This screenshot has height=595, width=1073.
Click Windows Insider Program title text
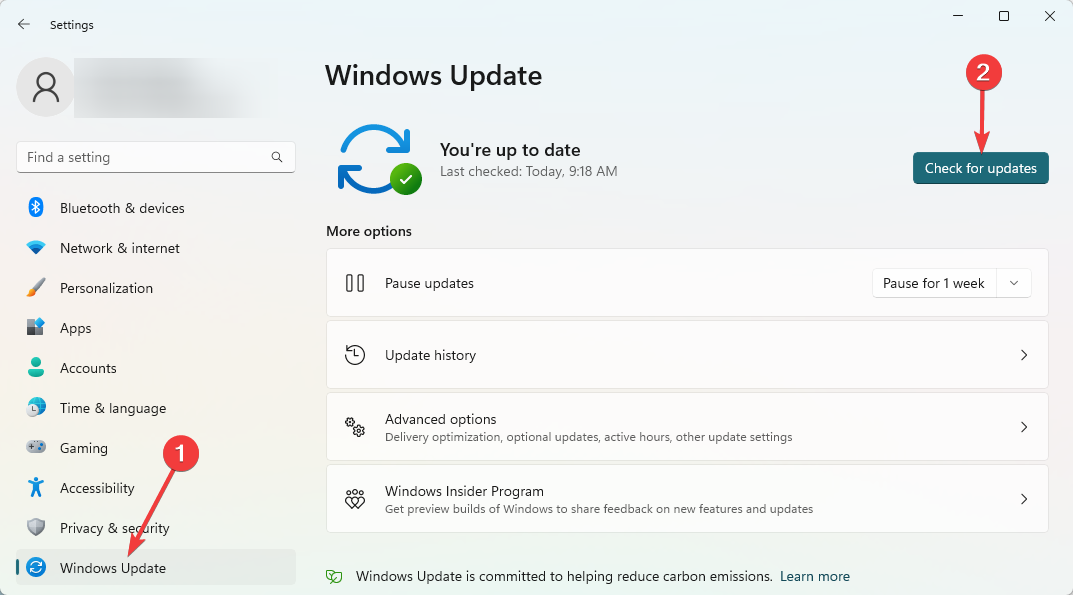[464, 491]
